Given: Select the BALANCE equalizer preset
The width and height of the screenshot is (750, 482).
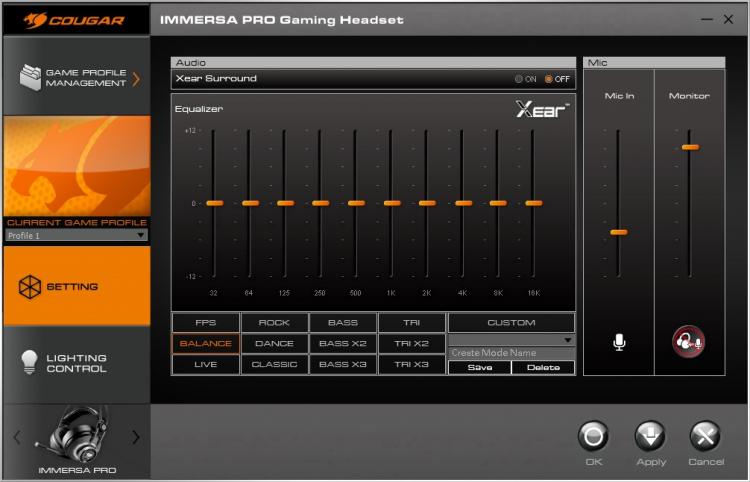Looking at the screenshot, I should coord(206,343).
